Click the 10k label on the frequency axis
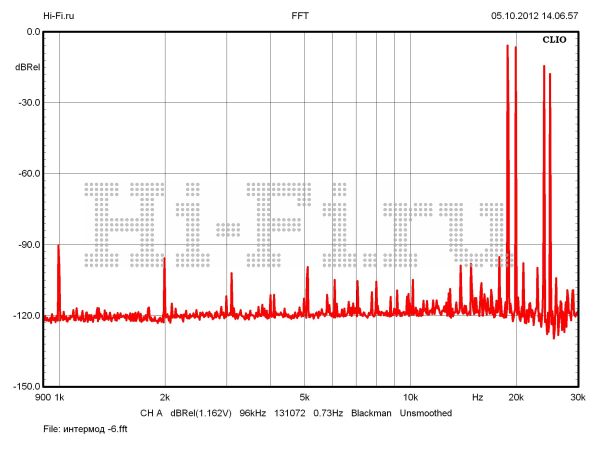Screen dimensions: 600x450 coord(409,397)
